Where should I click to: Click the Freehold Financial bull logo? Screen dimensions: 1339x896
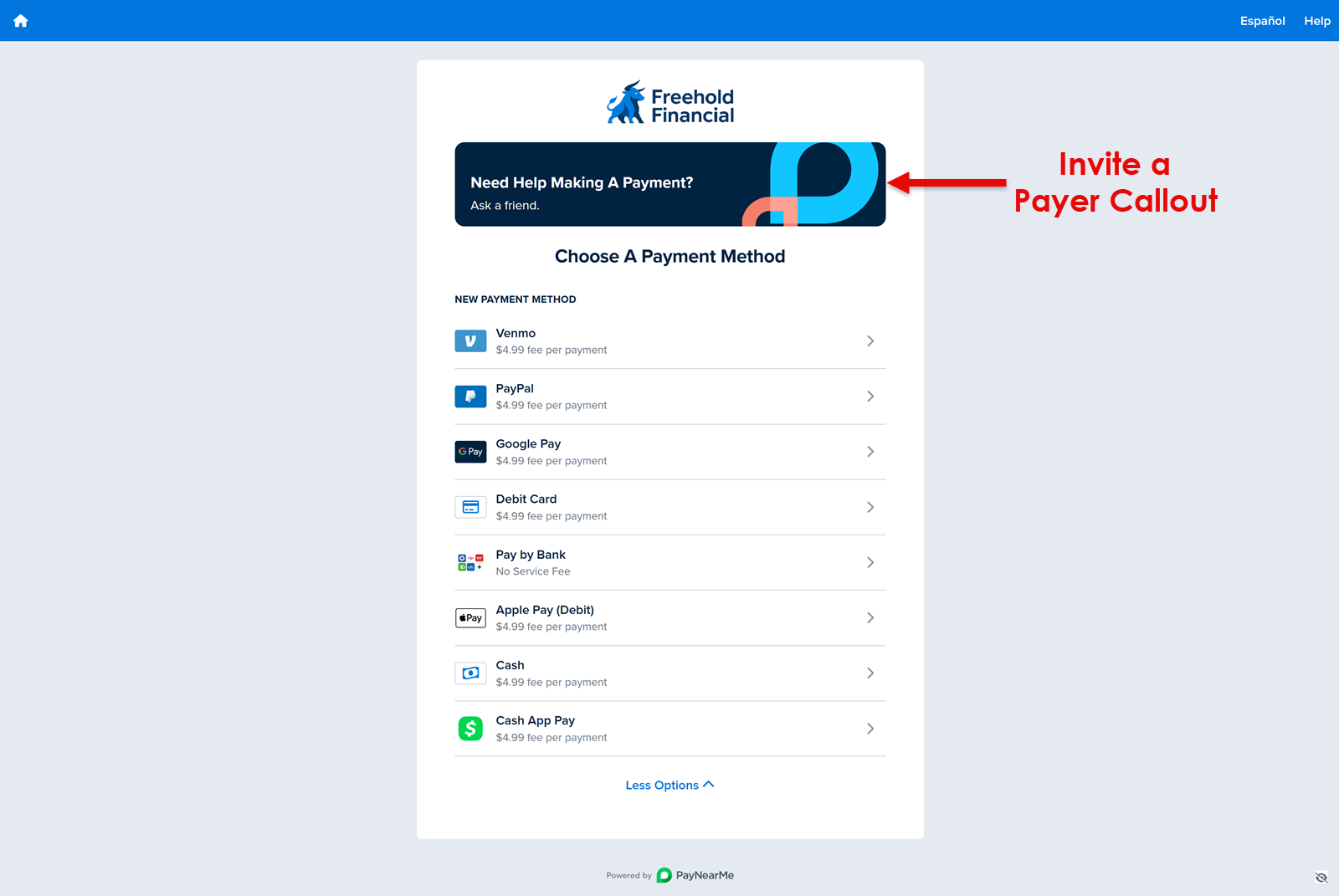pyautogui.click(x=625, y=103)
